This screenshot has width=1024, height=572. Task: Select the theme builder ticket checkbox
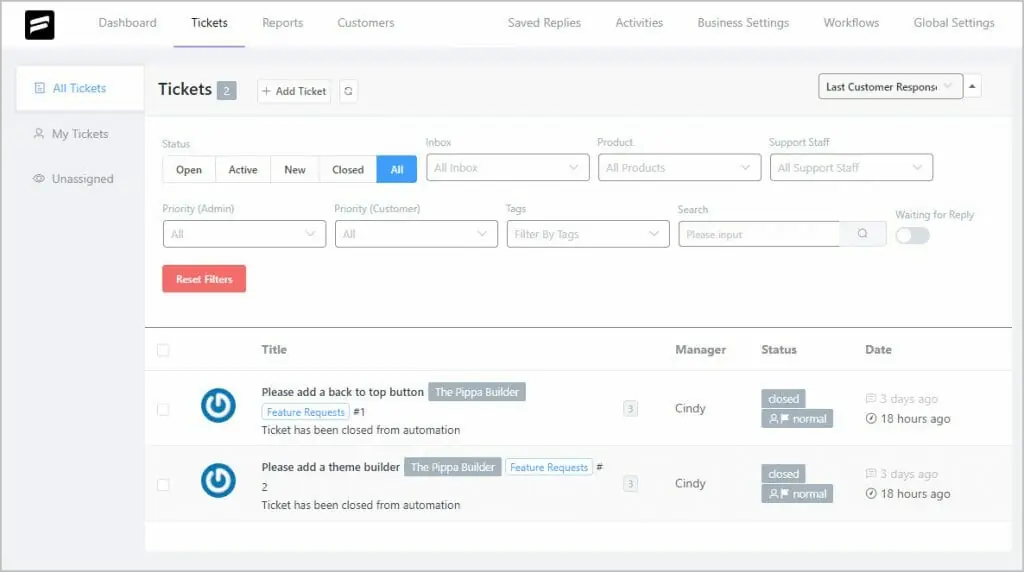(x=163, y=485)
